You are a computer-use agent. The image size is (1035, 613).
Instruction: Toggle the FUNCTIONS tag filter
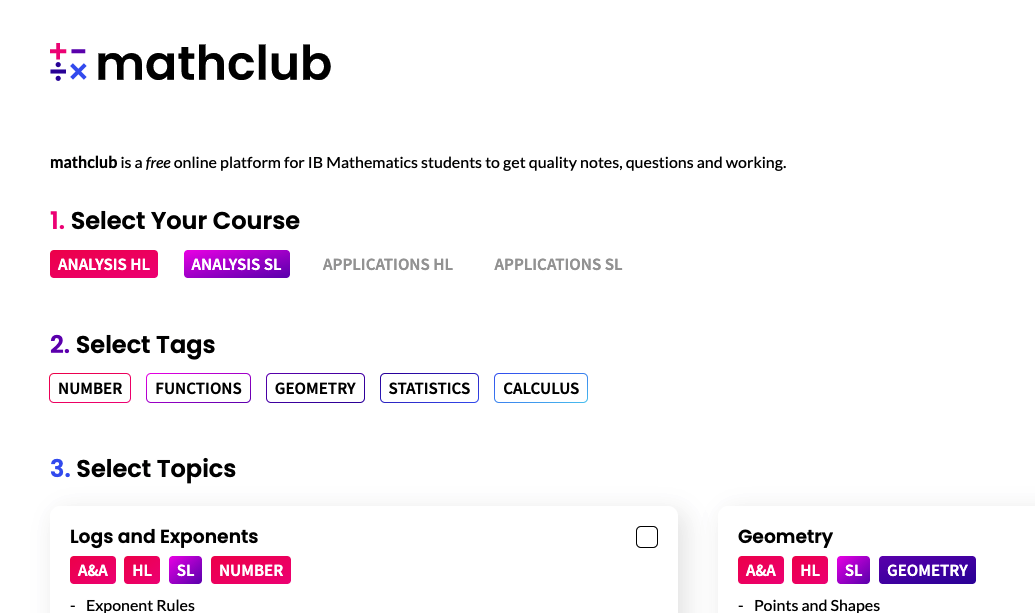click(x=198, y=388)
